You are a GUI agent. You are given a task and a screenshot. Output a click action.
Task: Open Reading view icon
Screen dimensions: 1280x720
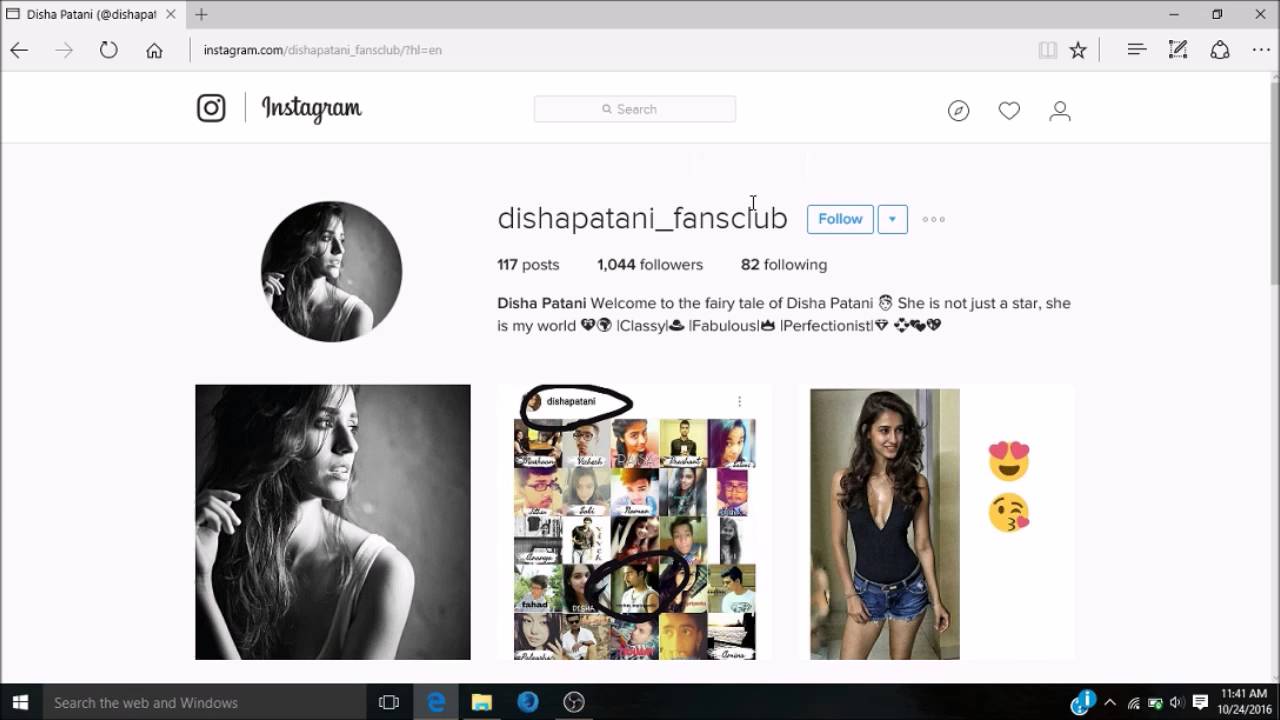click(x=1048, y=50)
